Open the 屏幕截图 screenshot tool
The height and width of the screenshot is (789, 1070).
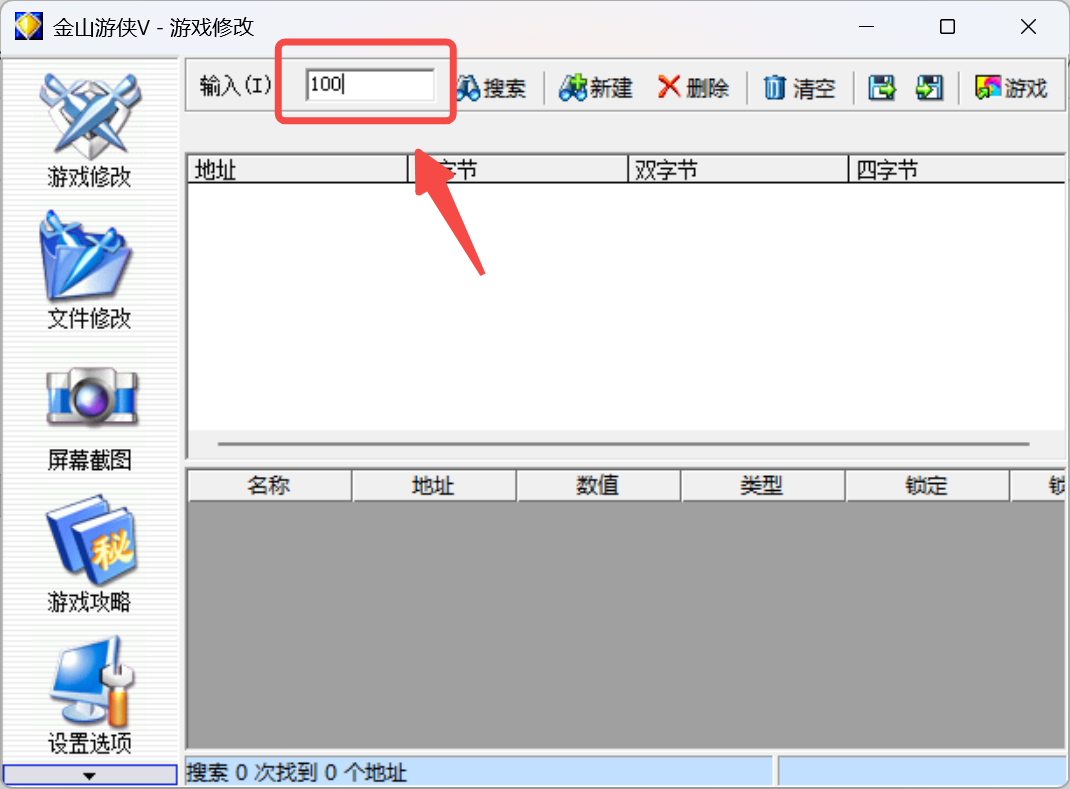click(x=89, y=418)
